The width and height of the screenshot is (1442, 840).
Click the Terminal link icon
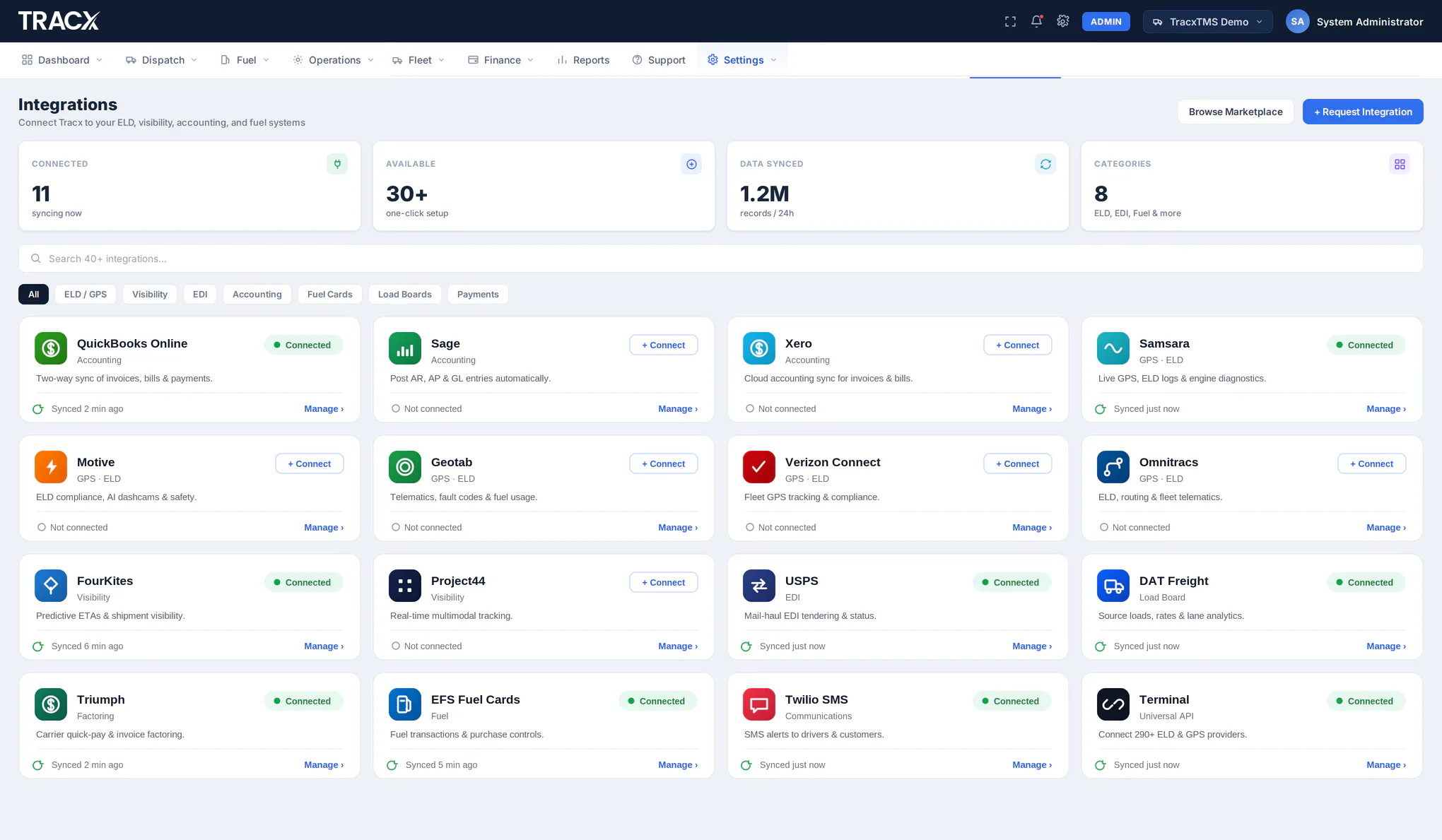click(x=1113, y=704)
